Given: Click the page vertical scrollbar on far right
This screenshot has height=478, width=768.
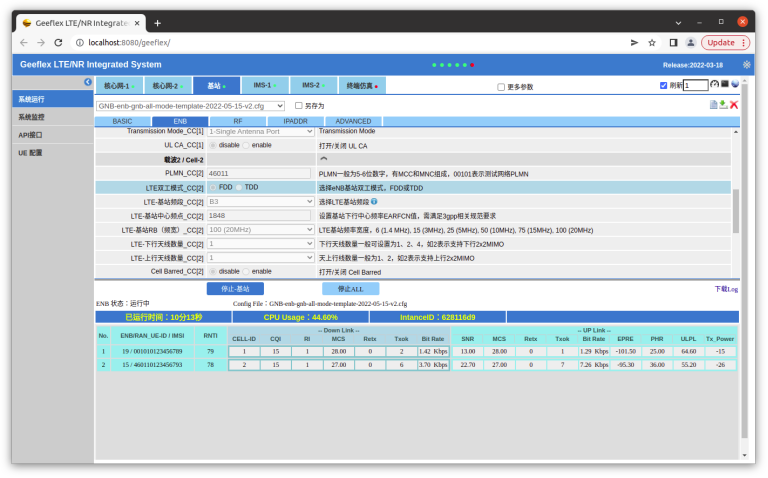Looking at the screenshot, I should [x=744, y=260].
